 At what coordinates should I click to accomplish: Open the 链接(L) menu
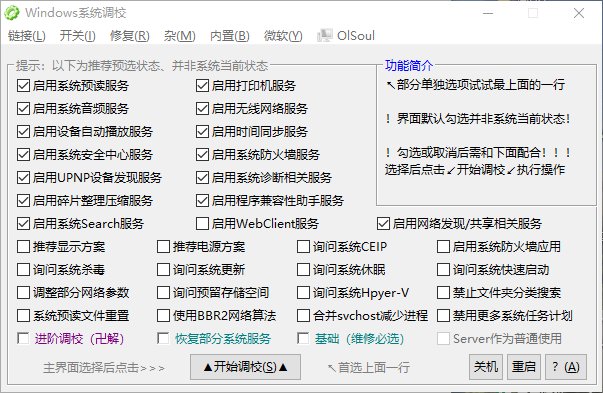click(27, 36)
